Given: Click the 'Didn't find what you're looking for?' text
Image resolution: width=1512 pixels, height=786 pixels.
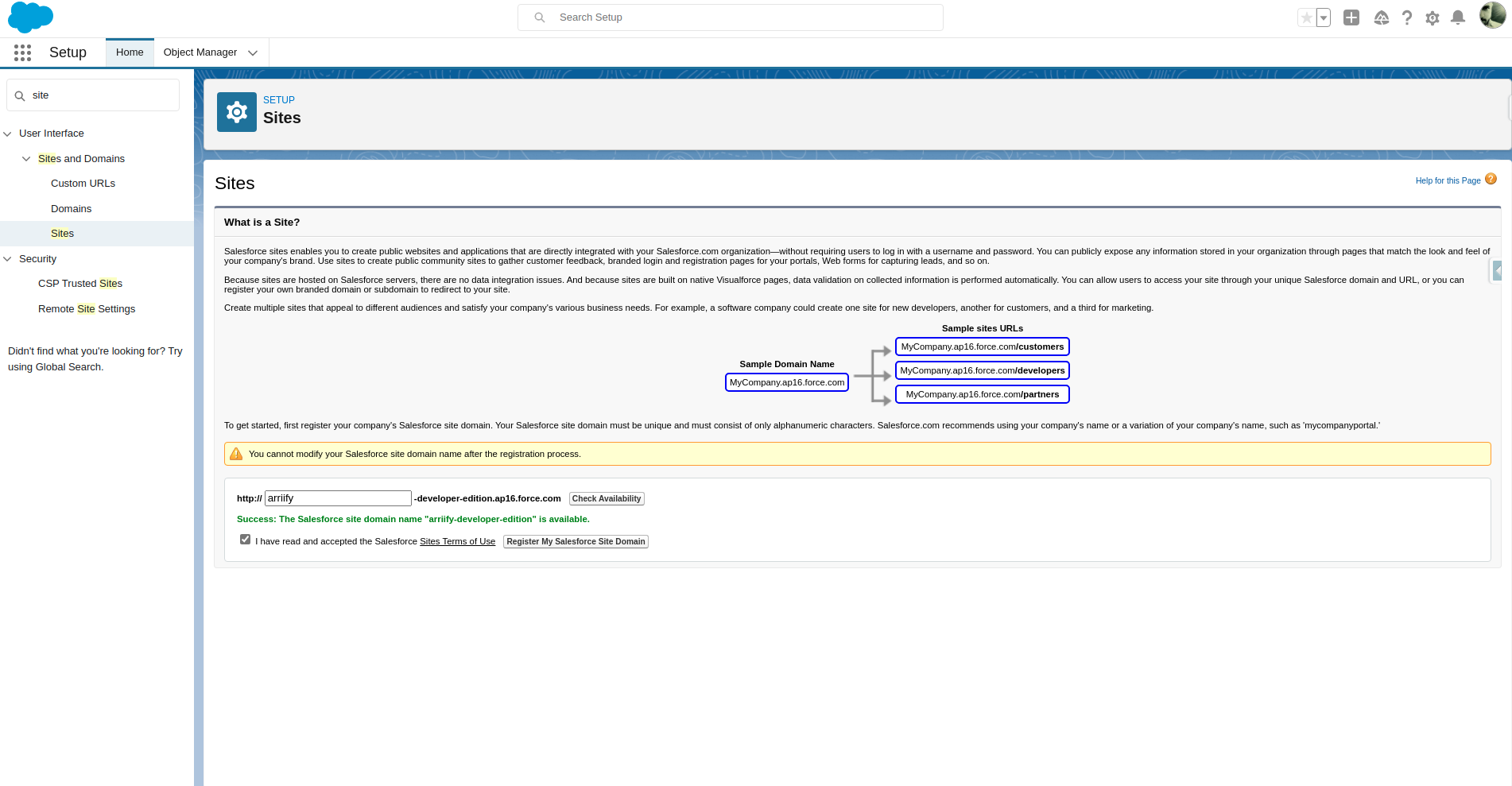Looking at the screenshot, I should coord(87,351).
